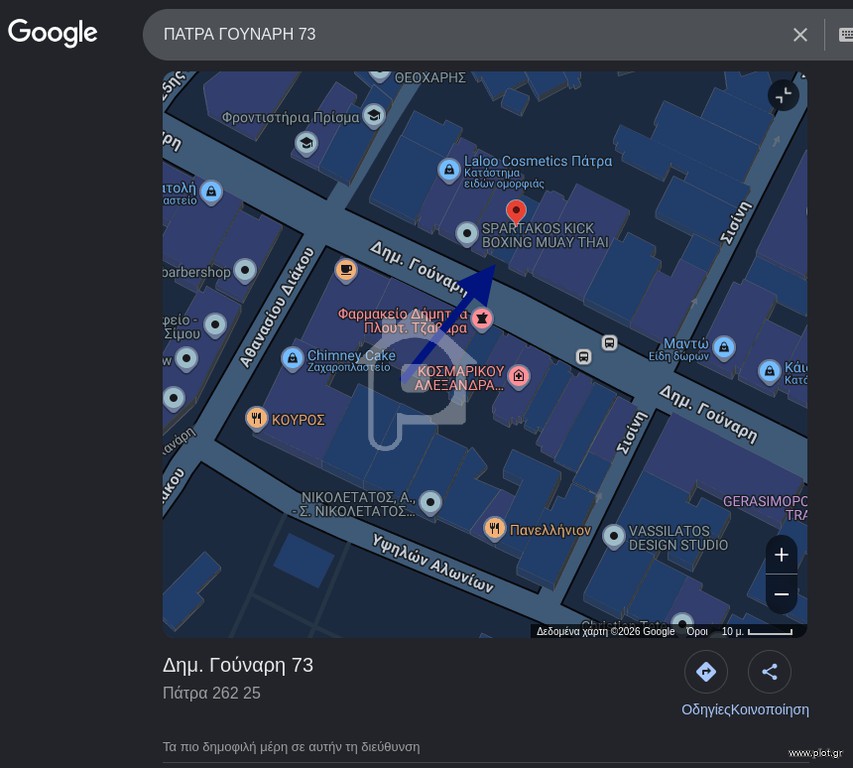Collapse the expanded map view

click(x=783, y=95)
